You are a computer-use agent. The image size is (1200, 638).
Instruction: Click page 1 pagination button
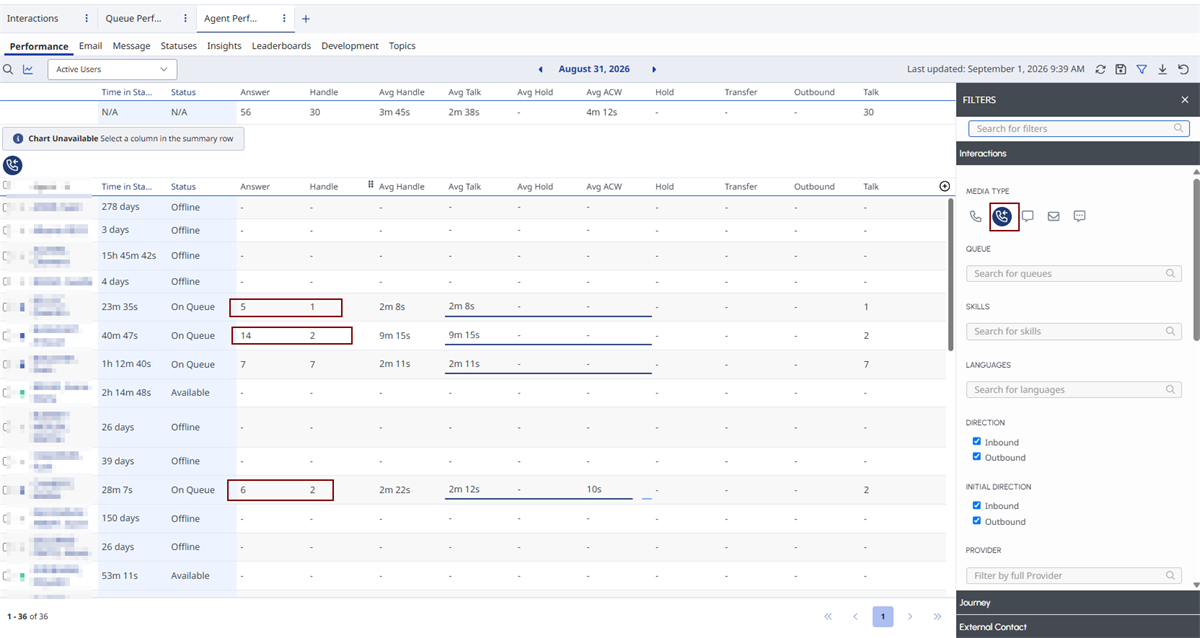pos(883,617)
